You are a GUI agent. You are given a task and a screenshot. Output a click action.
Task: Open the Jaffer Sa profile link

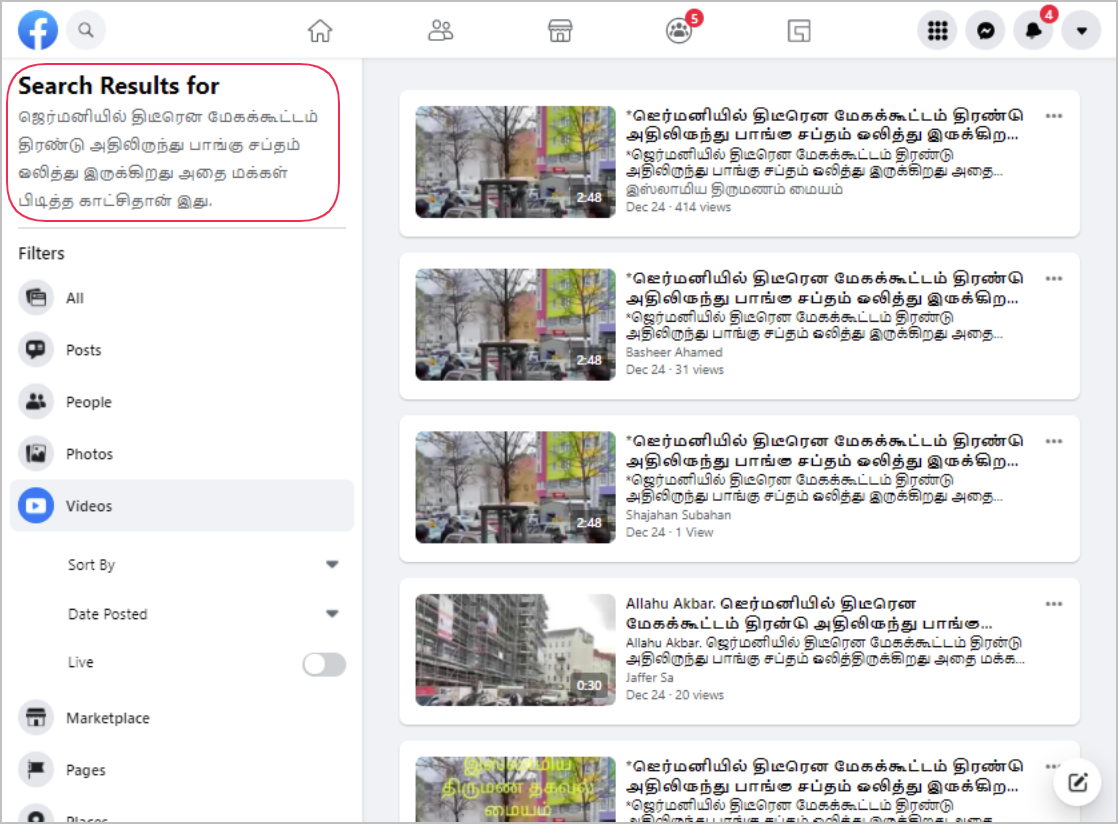(x=650, y=677)
